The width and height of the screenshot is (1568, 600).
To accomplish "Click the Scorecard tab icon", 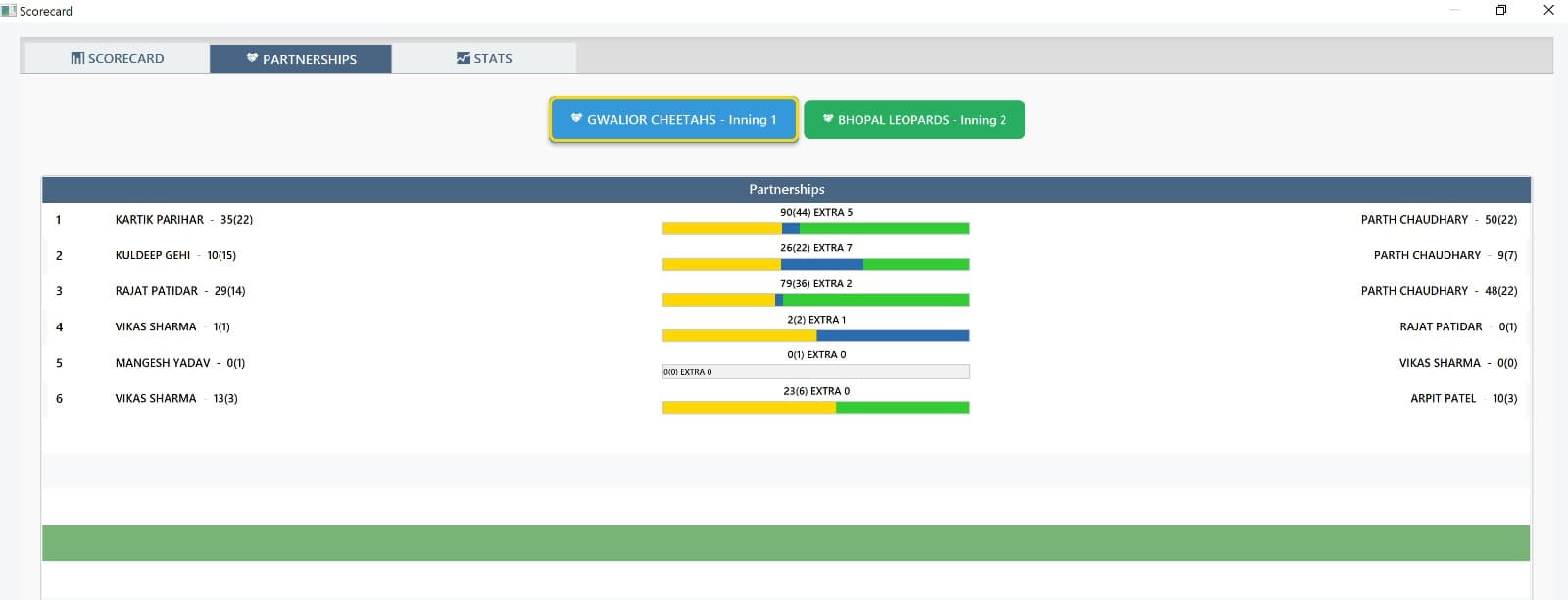I will [x=77, y=59].
